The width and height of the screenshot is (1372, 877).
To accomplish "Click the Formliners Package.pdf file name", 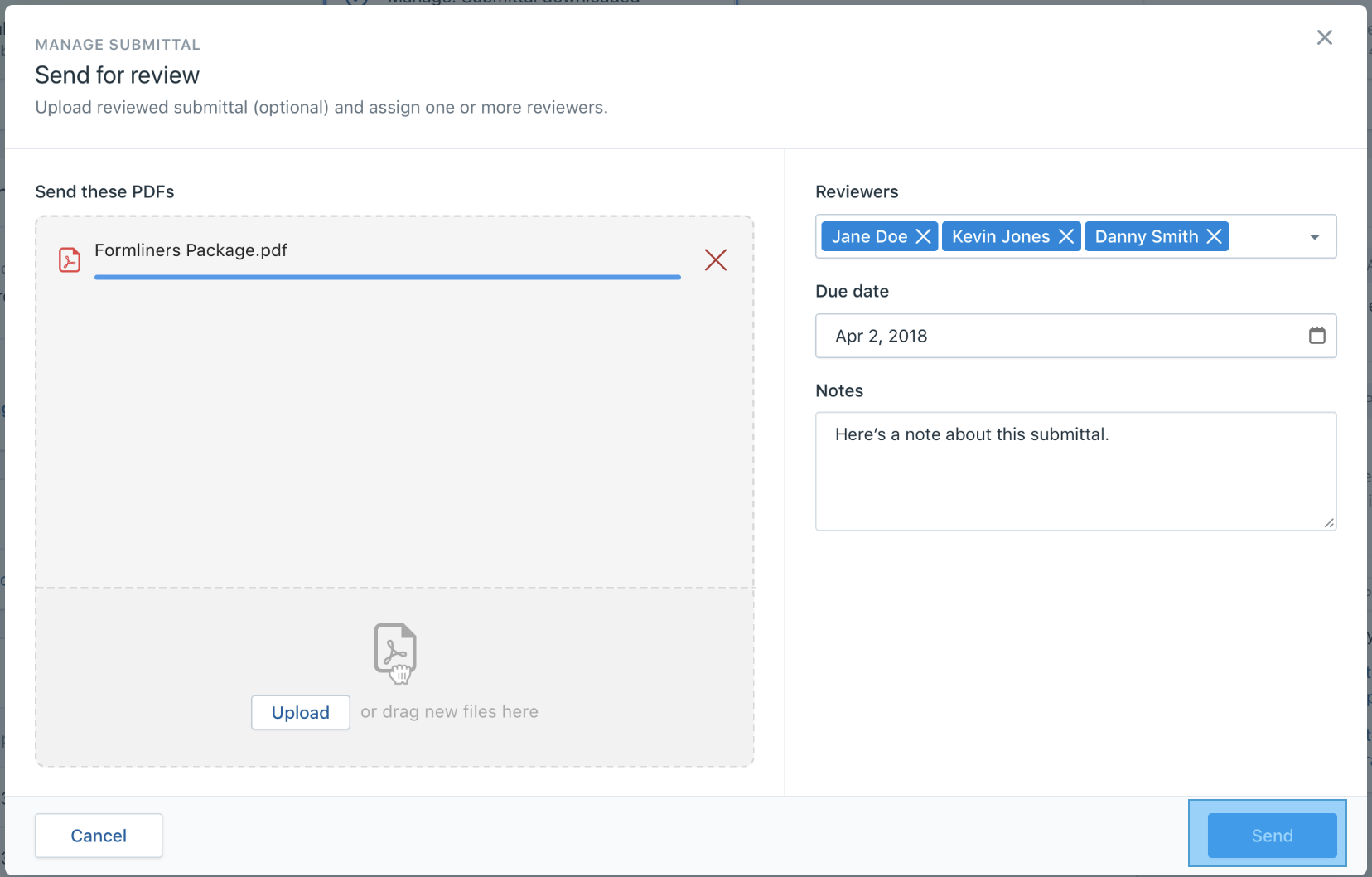I will point(191,250).
